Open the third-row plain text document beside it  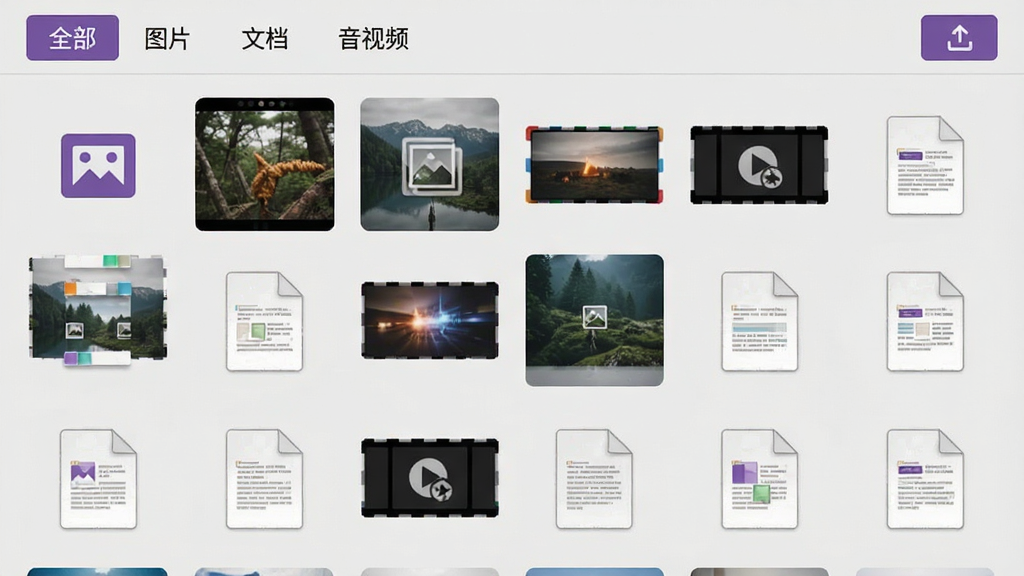pos(264,479)
